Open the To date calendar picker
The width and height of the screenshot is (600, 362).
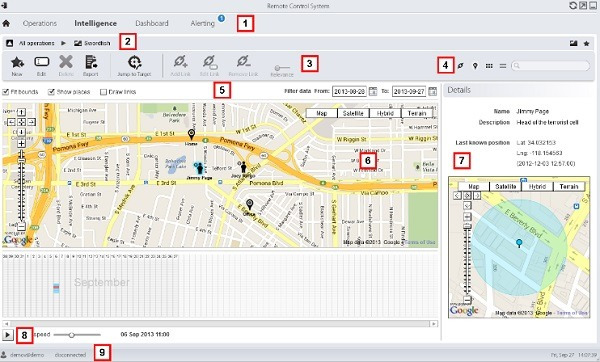click(x=432, y=91)
